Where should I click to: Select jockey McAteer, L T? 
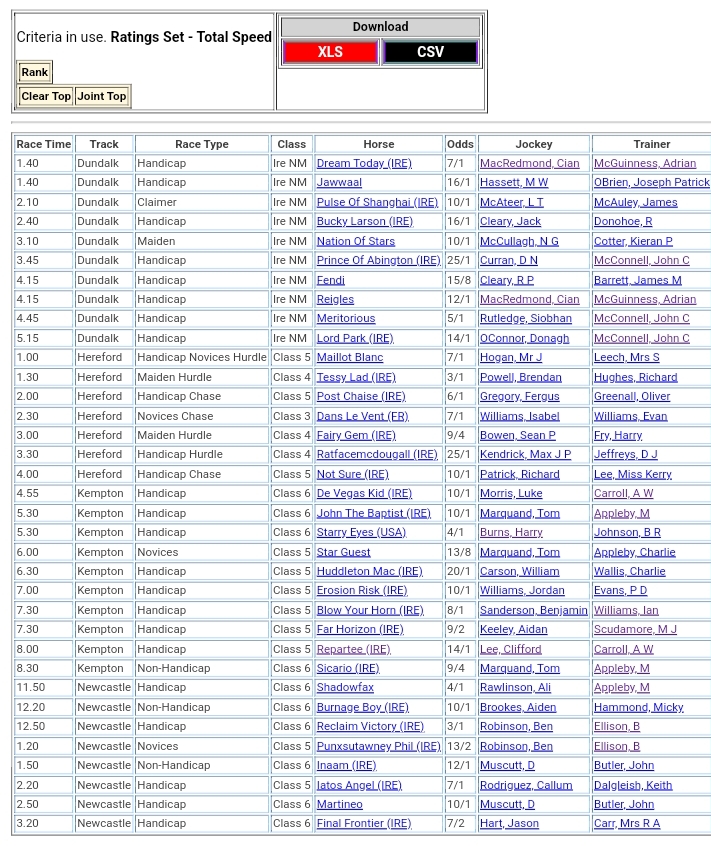[511, 202]
